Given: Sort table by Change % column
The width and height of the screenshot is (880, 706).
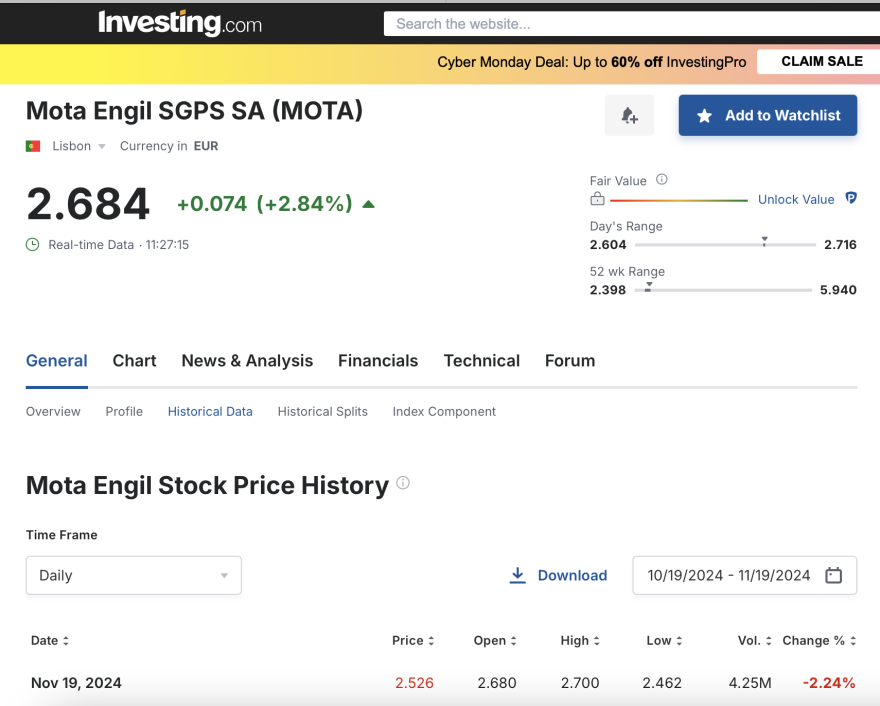Looking at the screenshot, I should (819, 641).
